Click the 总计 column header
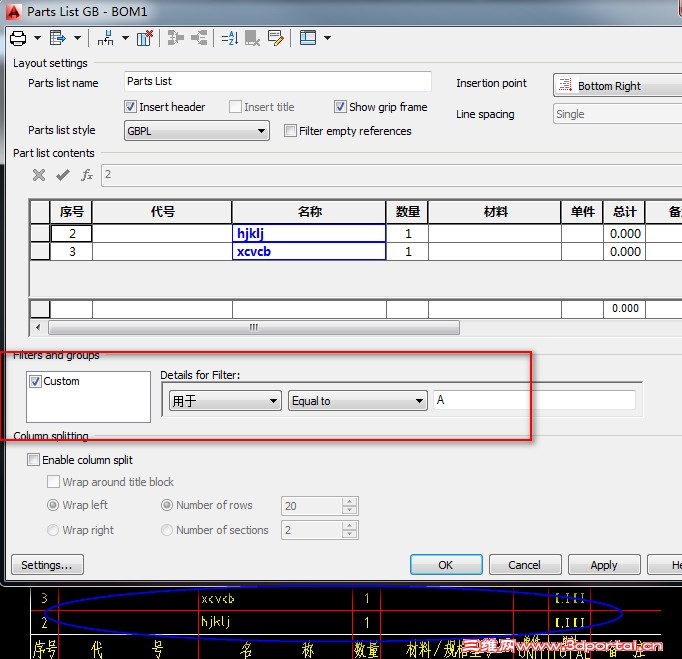 point(624,212)
